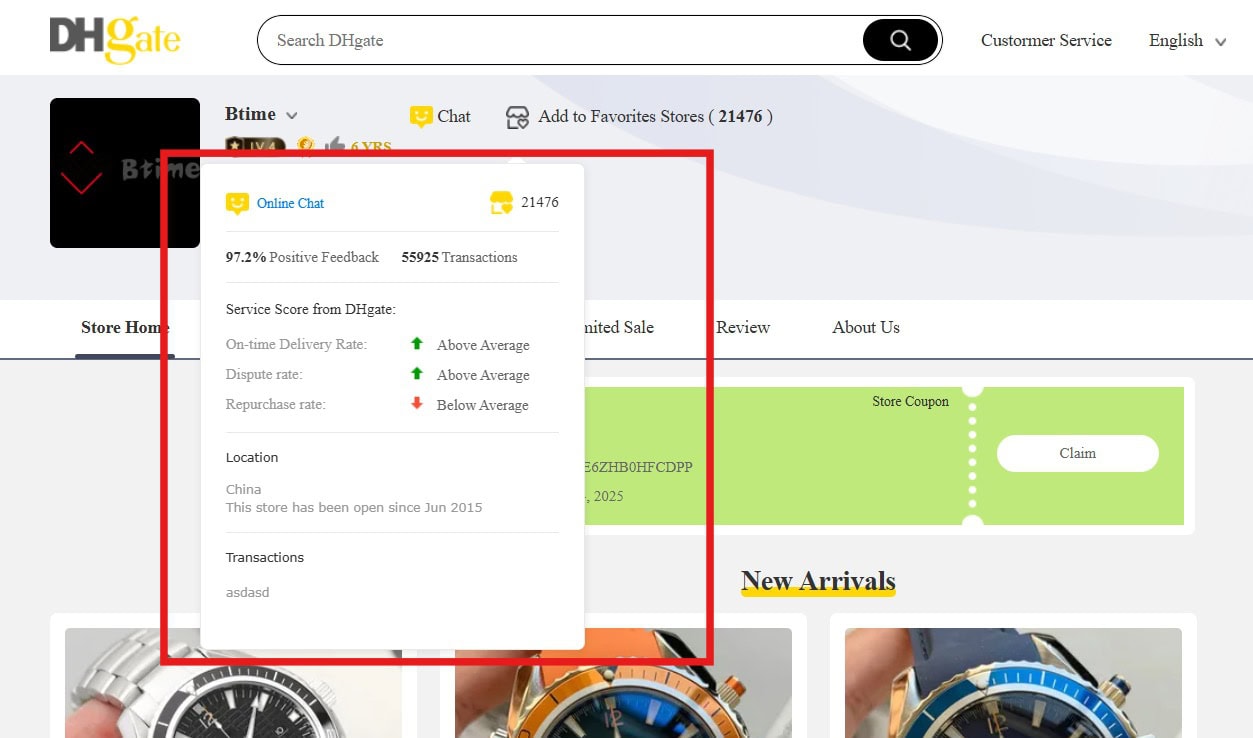Click the Btime store logo image
This screenshot has height=738, width=1253.
click(x=125, y=173)
